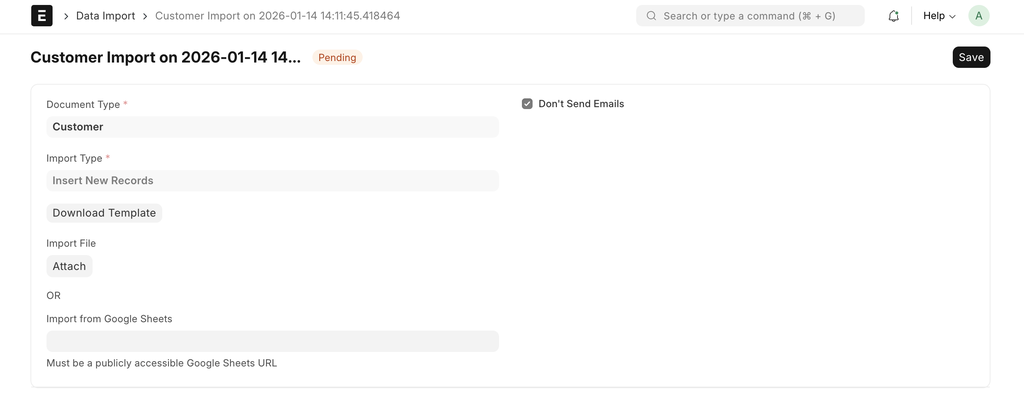
Task: Click the Don't Send Emails label
Action: click(581, 104)
